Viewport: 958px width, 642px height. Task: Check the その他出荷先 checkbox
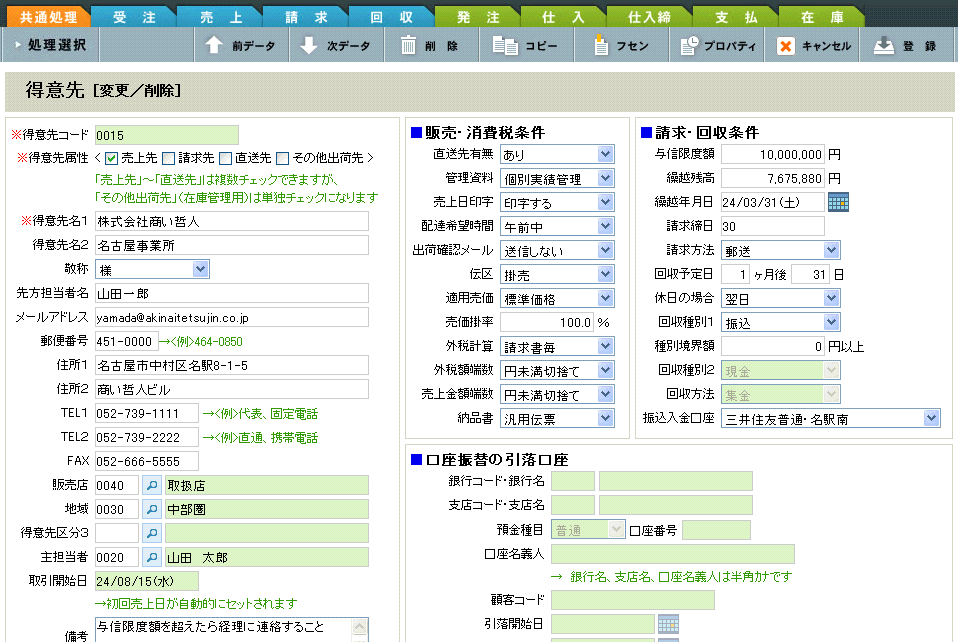tap(282, 159)
